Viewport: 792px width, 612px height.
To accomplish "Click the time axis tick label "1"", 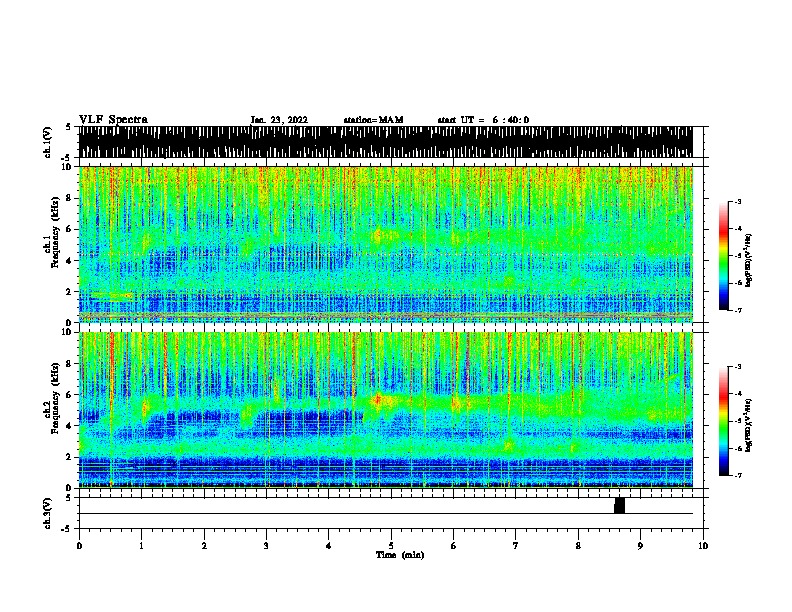I will coord(141,546).
